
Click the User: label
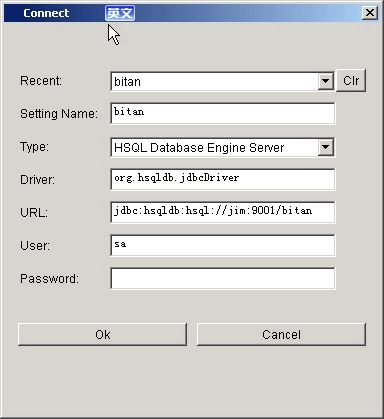pos(35,246)
